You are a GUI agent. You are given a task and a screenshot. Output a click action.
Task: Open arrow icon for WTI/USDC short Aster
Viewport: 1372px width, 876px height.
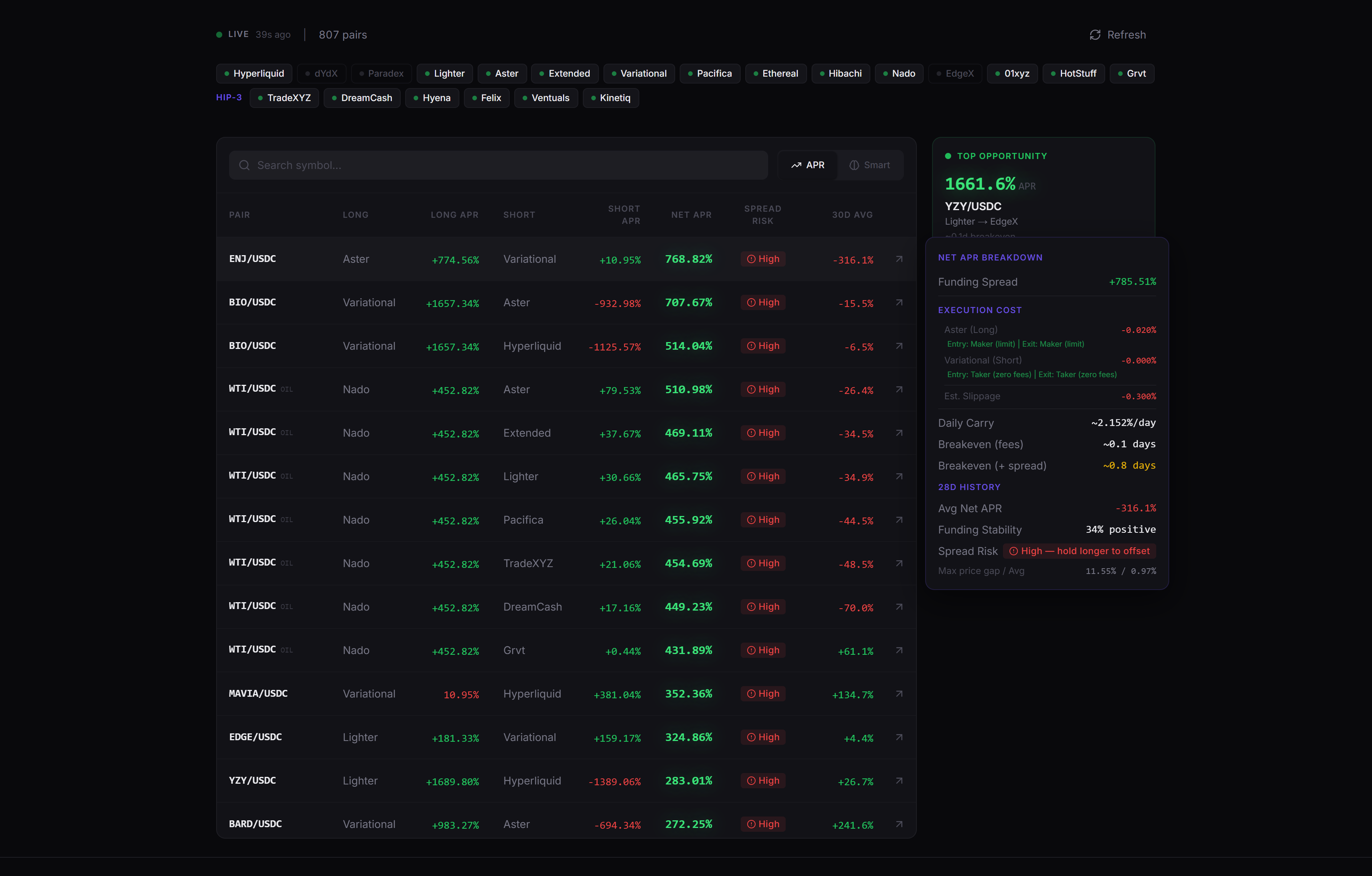(899, 389)
